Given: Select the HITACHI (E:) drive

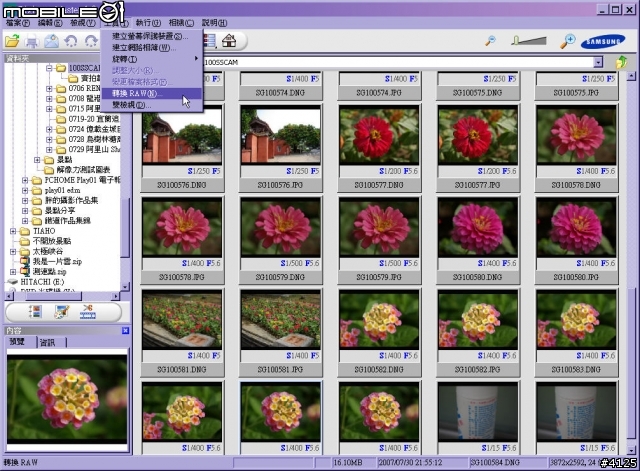Looking at the screenshot, I should point(42,282).
